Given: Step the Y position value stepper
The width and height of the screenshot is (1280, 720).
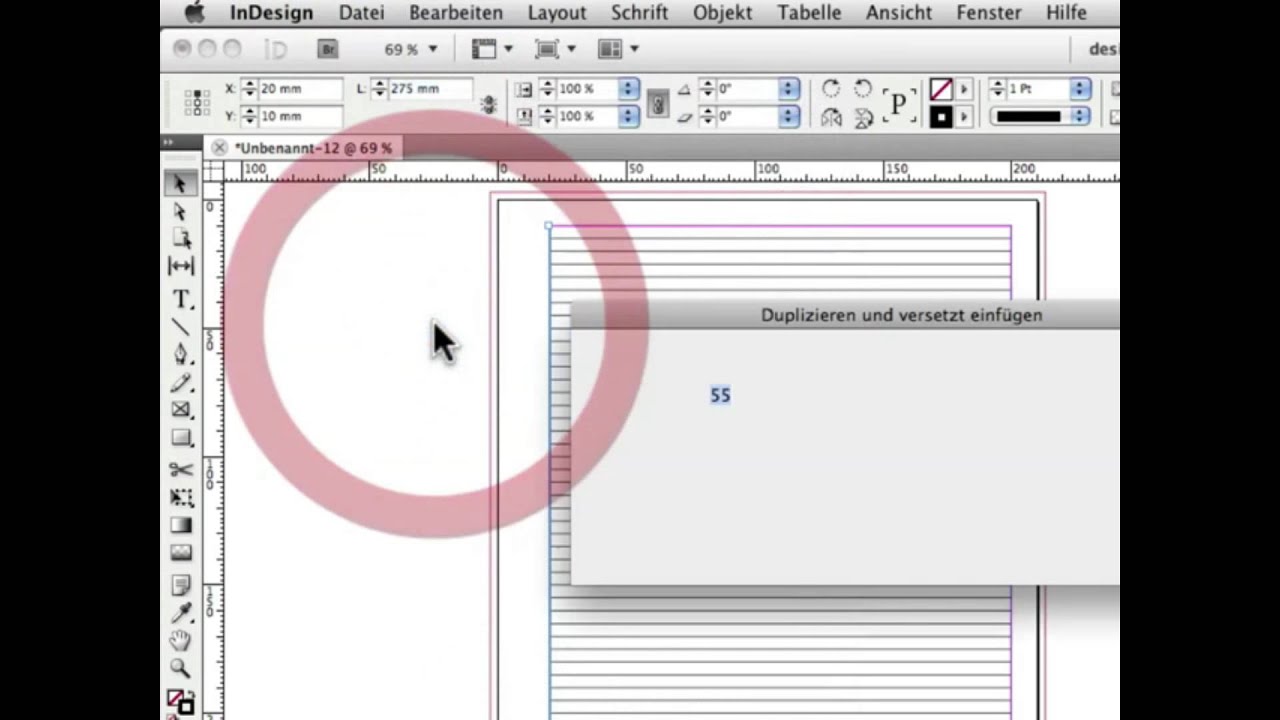Looking at the screenshot, I should tap(250, 117).
